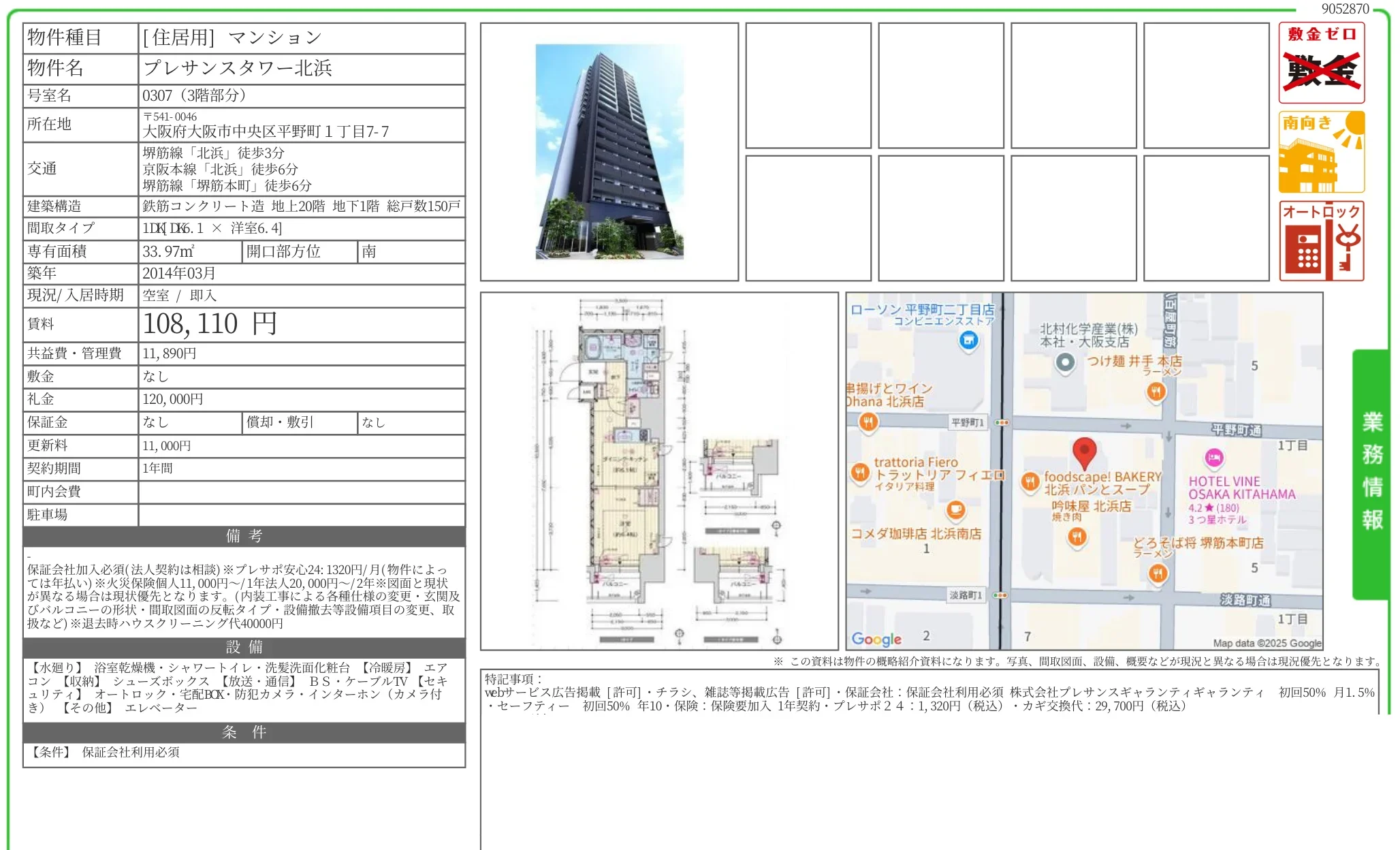1400x850 pixels.
Task: Click the 敷金ゼロ badge icon
Action: (x=1321, y=63)
